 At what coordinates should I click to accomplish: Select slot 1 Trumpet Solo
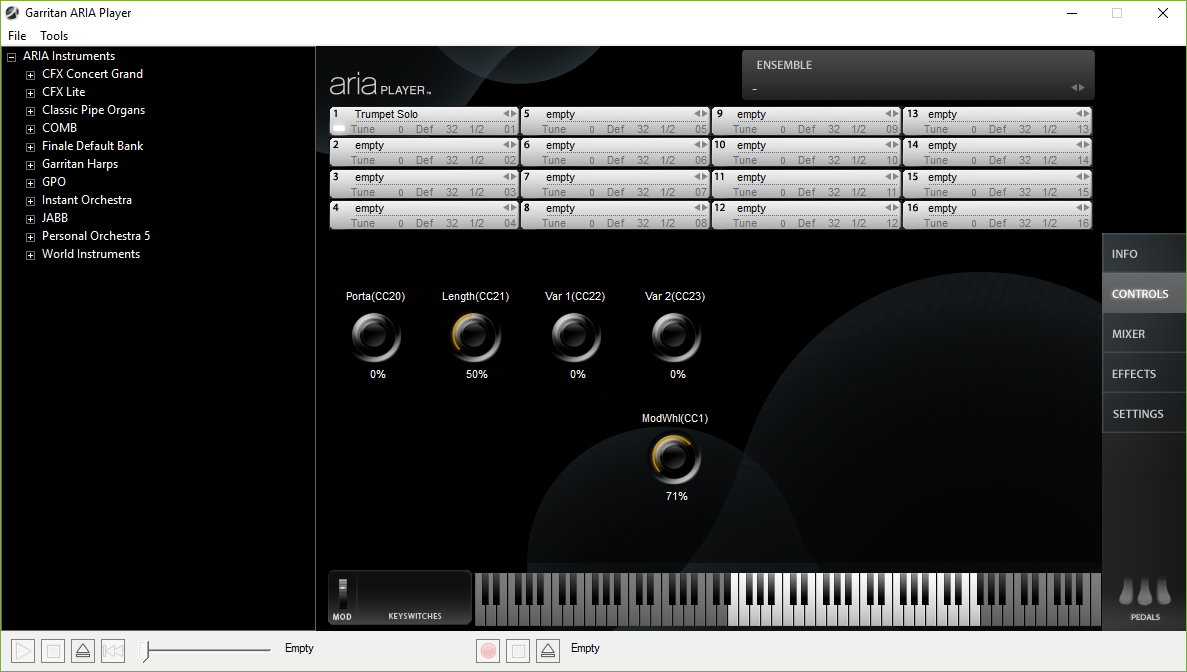pyautogui.click(x=386, y=114)
